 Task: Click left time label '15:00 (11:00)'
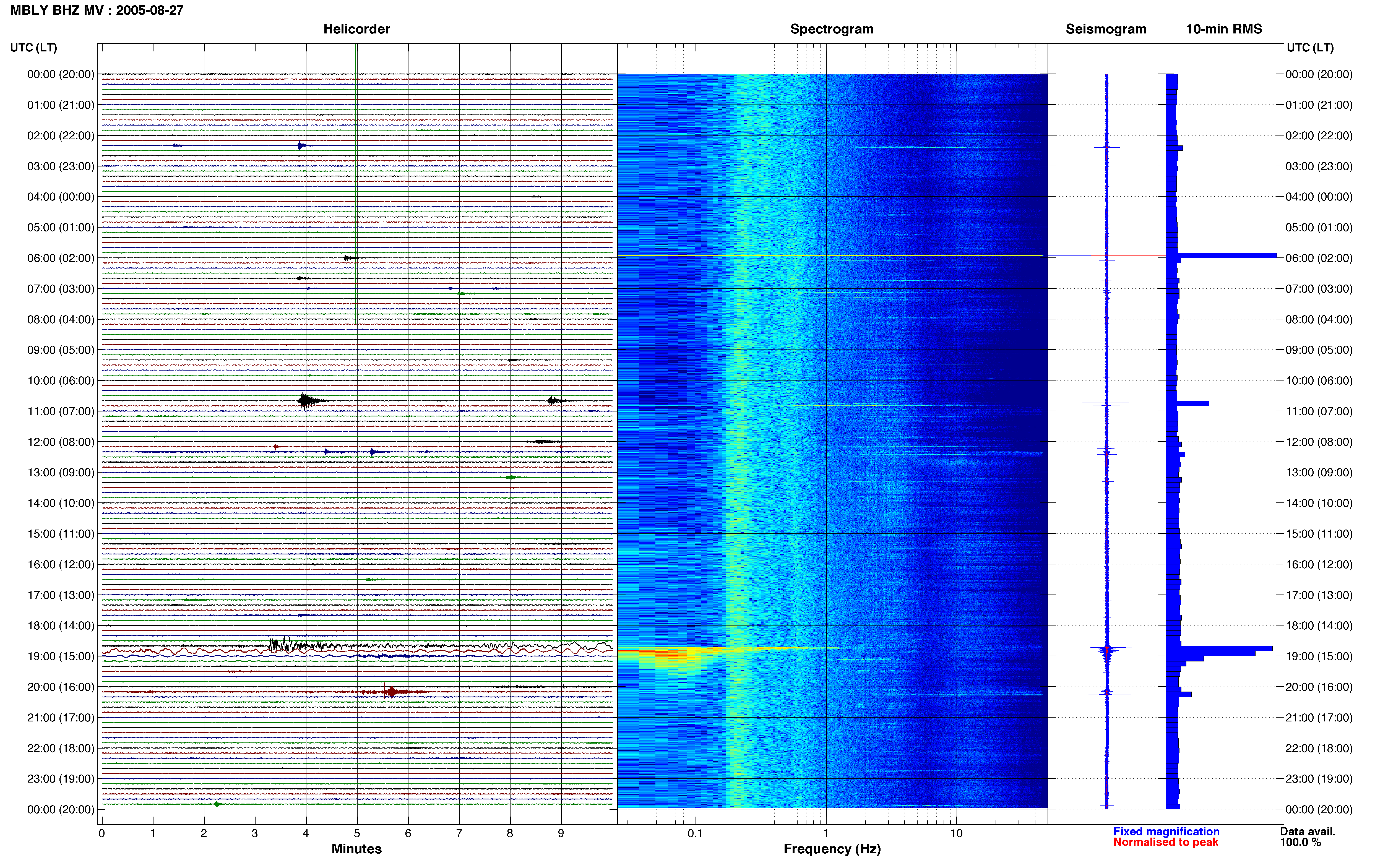click(61, 534)
